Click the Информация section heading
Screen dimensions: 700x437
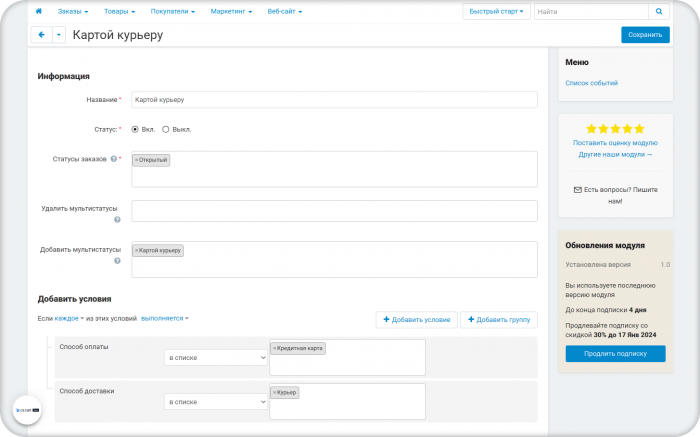click(63, 76)
